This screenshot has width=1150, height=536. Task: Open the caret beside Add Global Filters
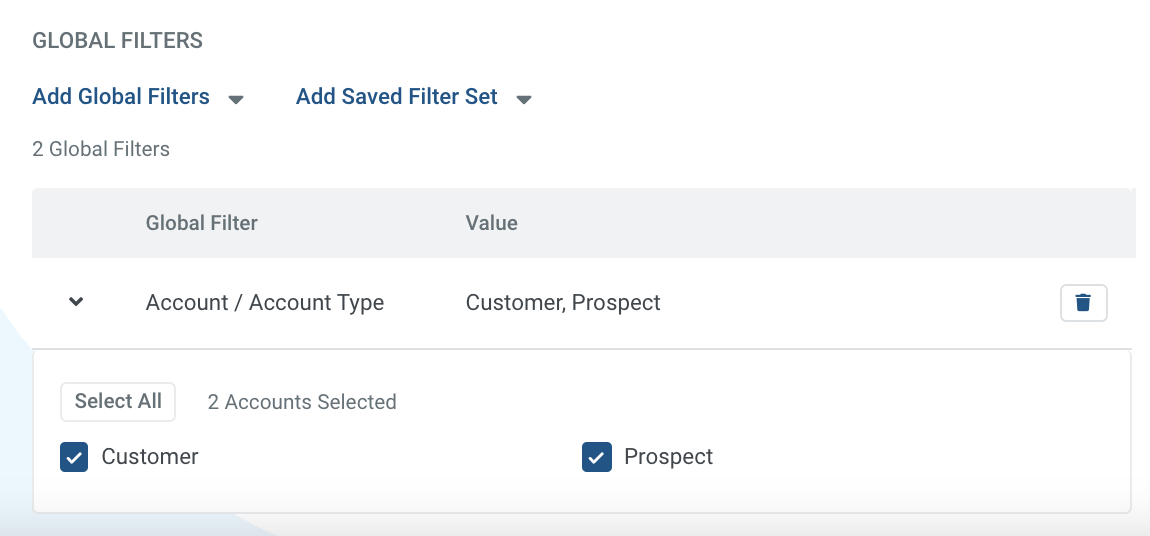[x=235, y=99]
